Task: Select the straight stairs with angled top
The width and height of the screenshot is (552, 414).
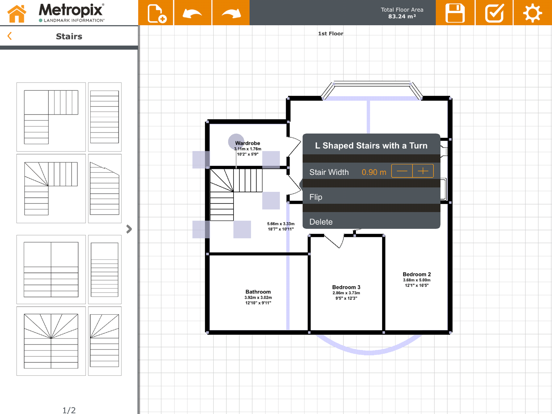Action: coord(105,188)
